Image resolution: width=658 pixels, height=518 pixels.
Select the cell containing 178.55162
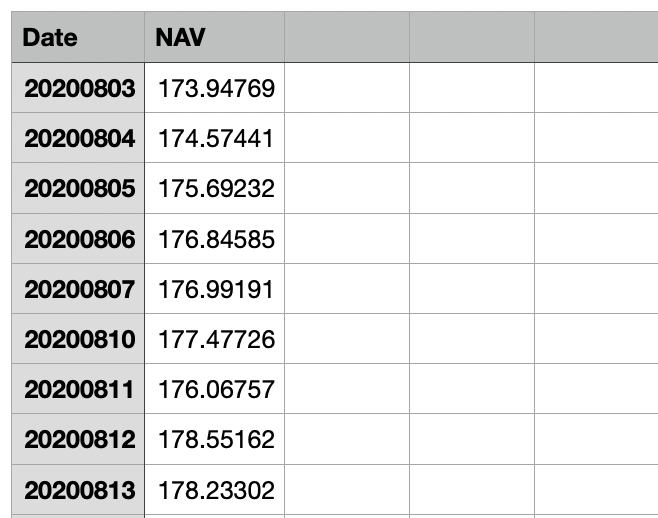pos(214,439)
